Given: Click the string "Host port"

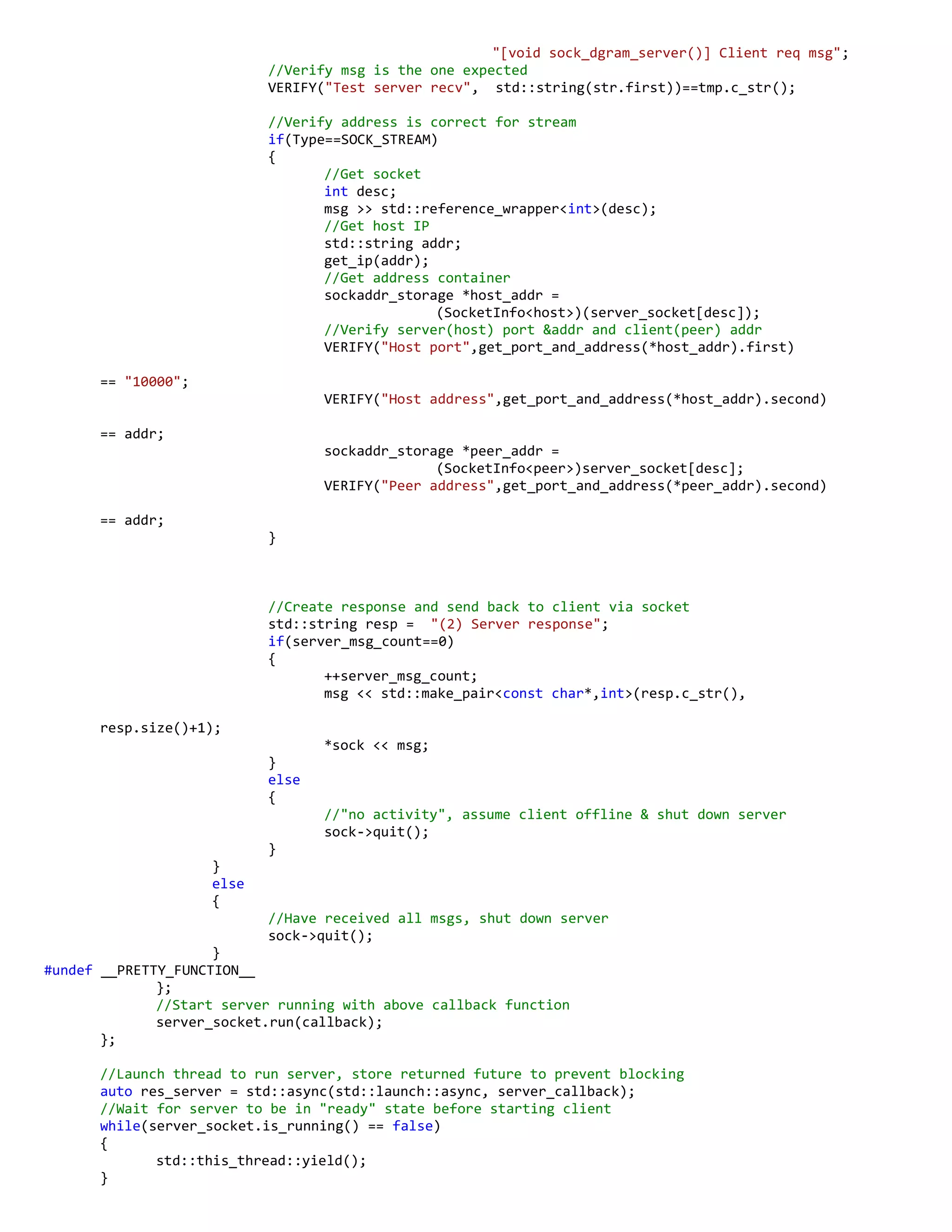Looking at the screenshot, I should point(425,347).
